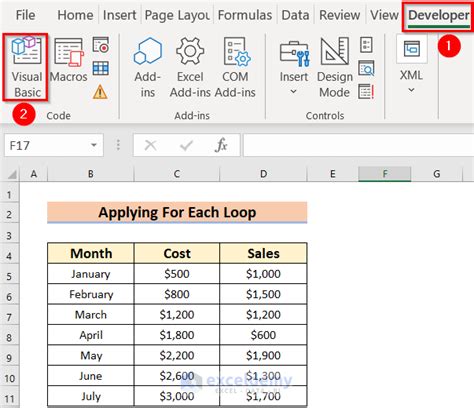Open the Macros dialog
The height and width of the screenshot is (408, 474).
click(x=69, y=60)
